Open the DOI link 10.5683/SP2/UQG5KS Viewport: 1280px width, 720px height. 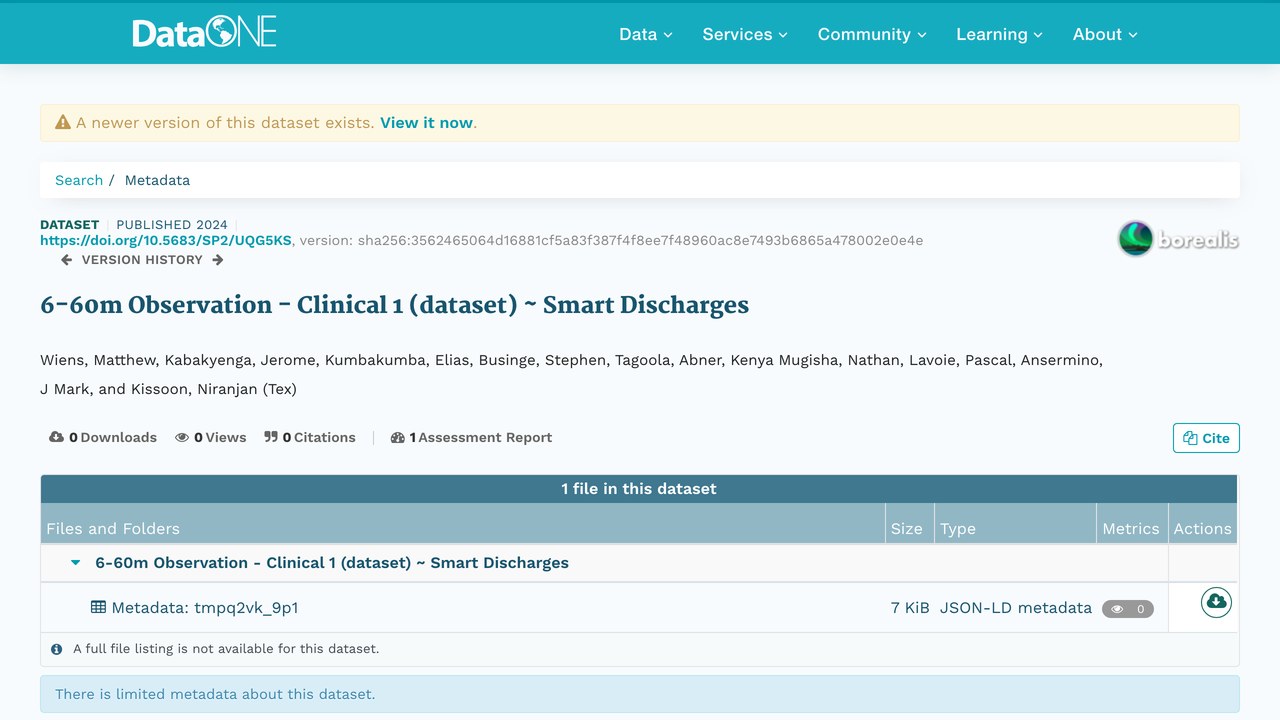pyautogui.click(x=166, y=240)
